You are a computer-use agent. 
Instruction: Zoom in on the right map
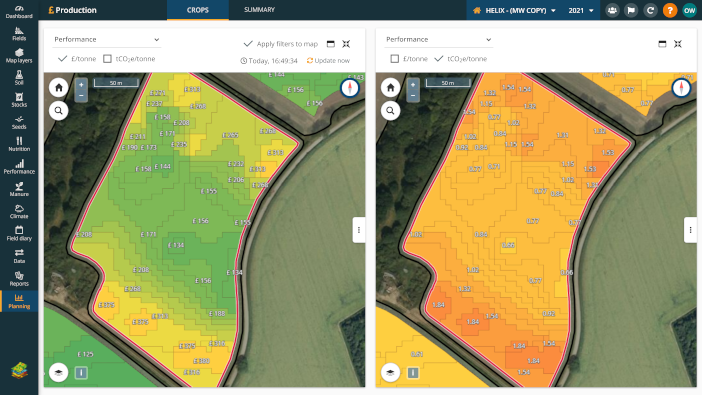[413, 85]
